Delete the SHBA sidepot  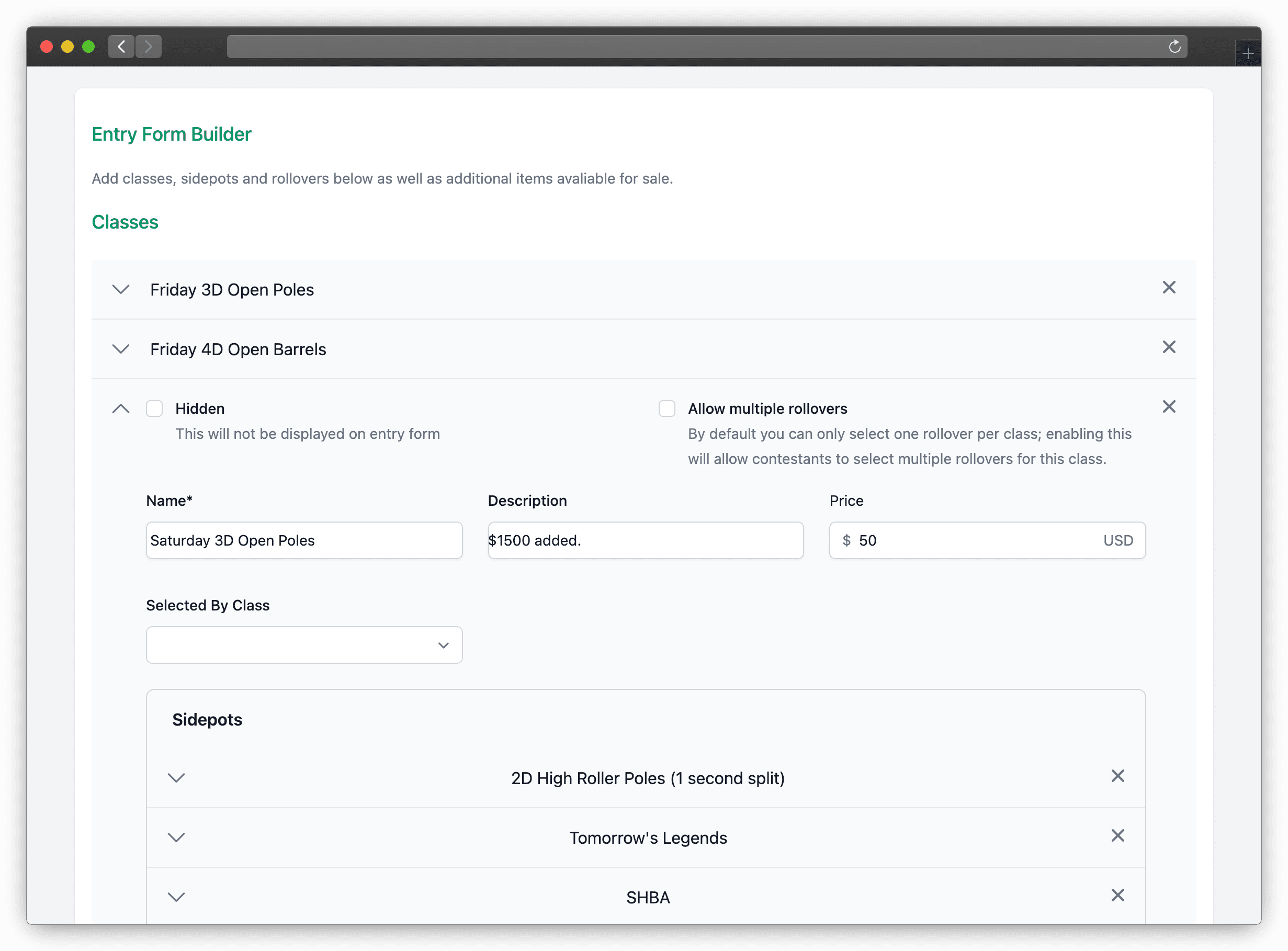[1117, 895]
